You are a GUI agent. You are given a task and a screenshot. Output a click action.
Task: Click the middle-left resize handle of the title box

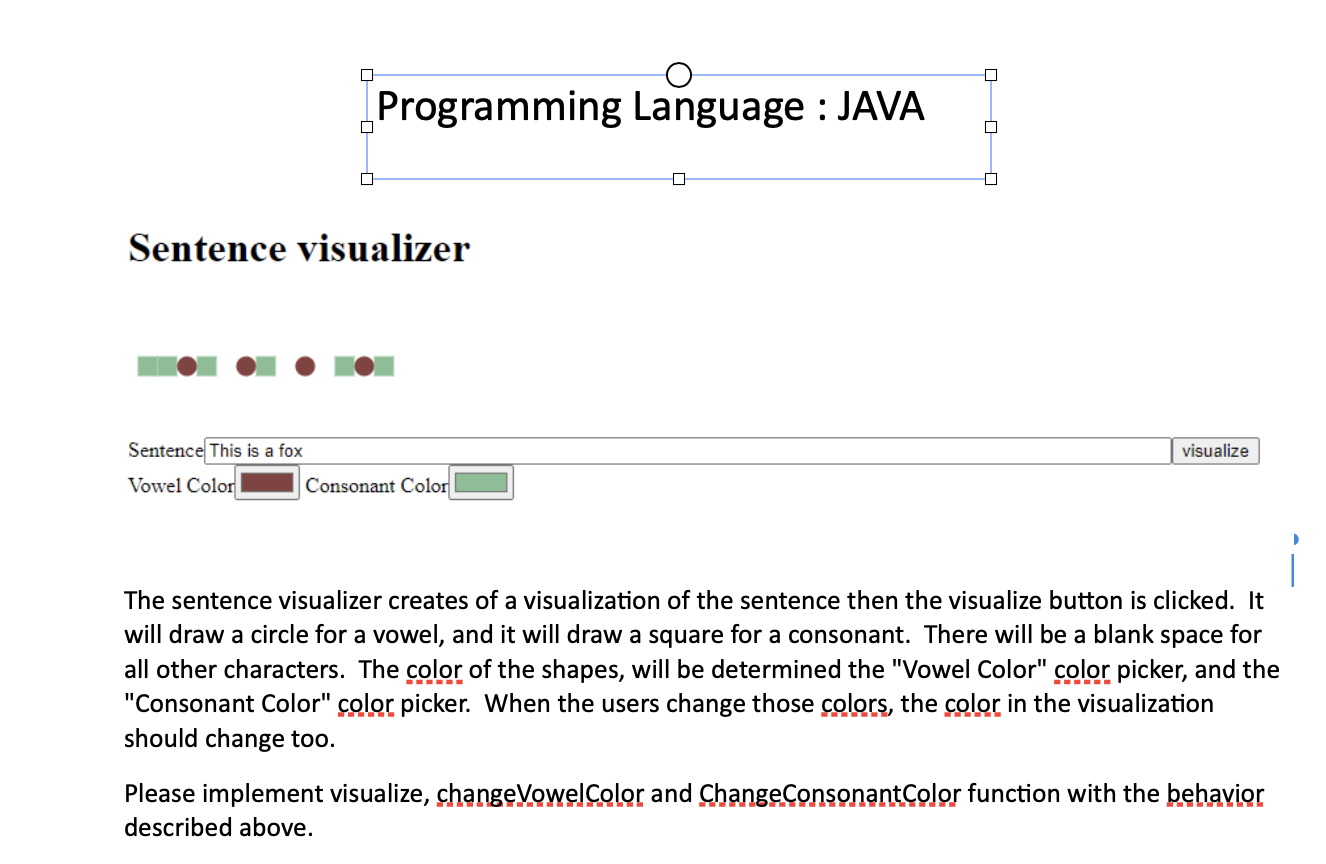[366, 126]
